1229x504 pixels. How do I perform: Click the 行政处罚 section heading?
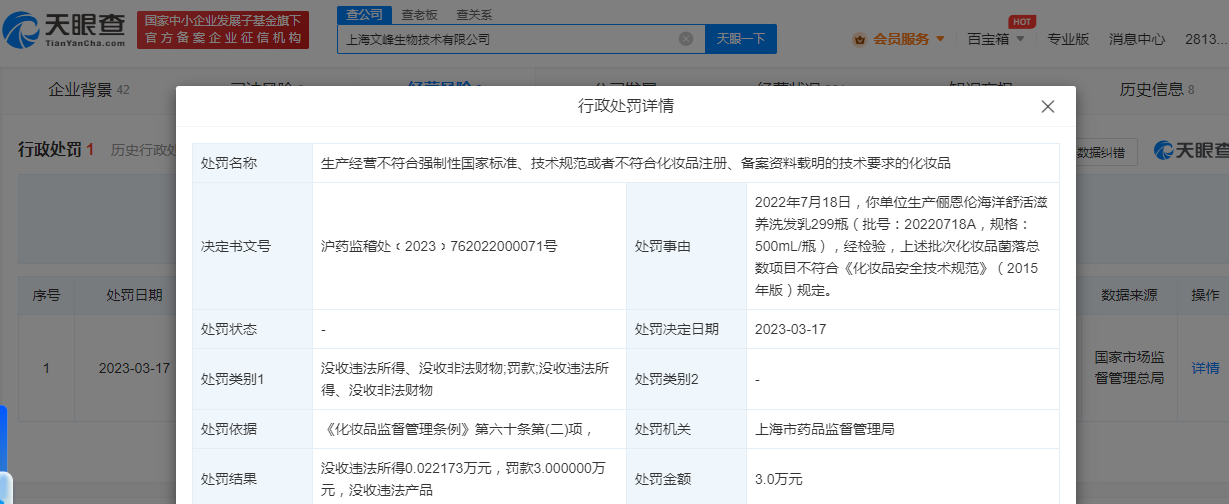[x=48, y=150]
